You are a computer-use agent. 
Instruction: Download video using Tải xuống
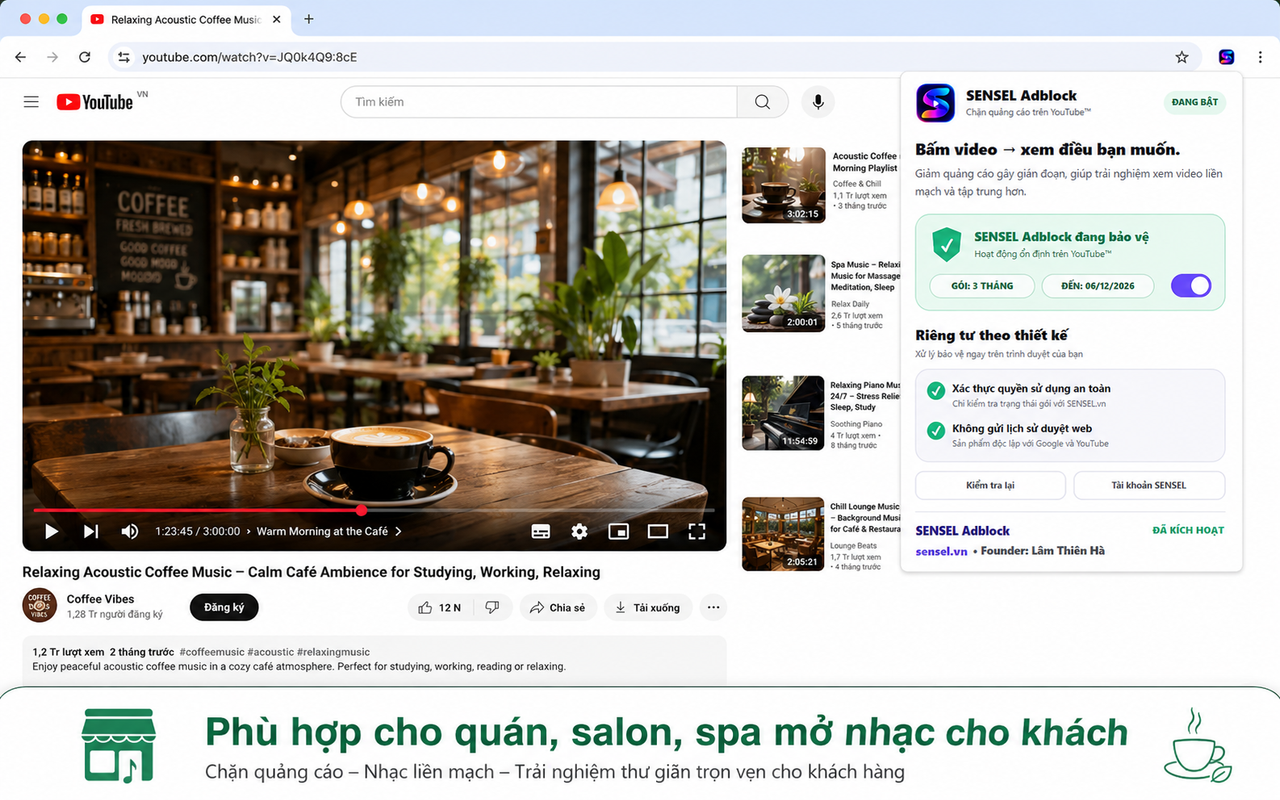tap(647, 607)
